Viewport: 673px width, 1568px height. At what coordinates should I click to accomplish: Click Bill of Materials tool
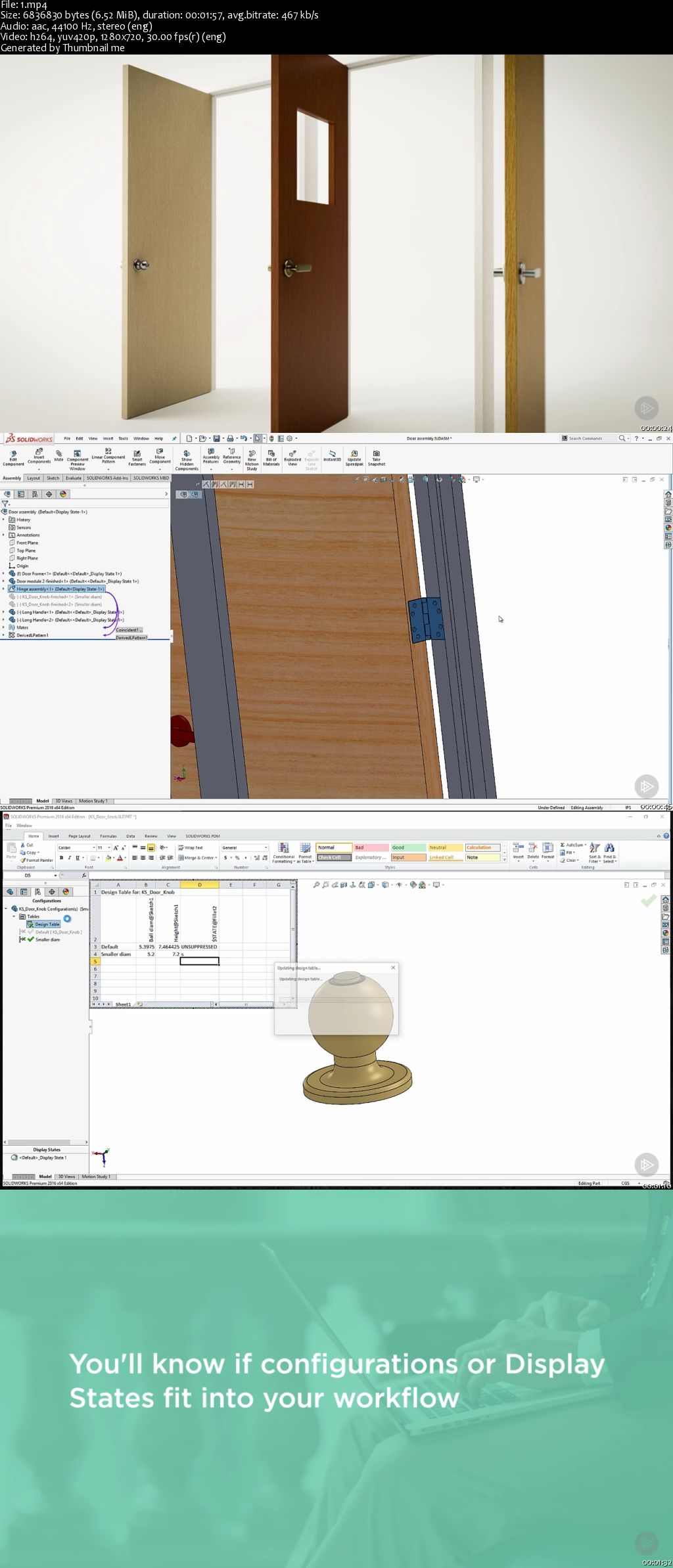[x=271, y=458]
